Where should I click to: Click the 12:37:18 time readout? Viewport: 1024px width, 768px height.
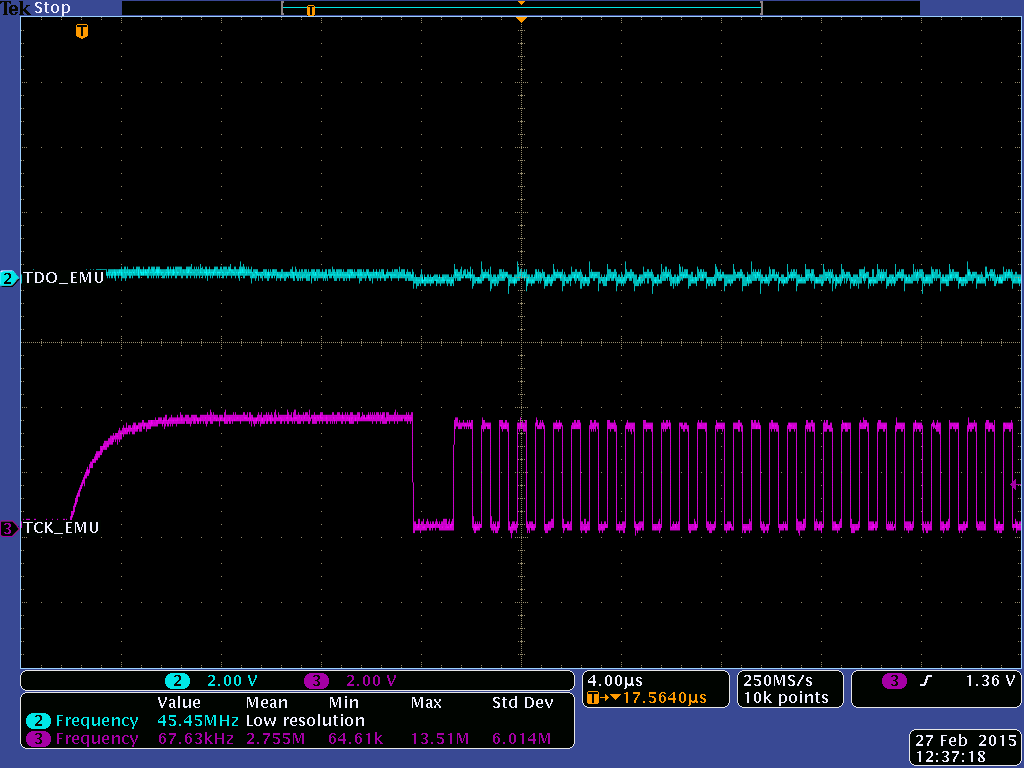point(950,757)
